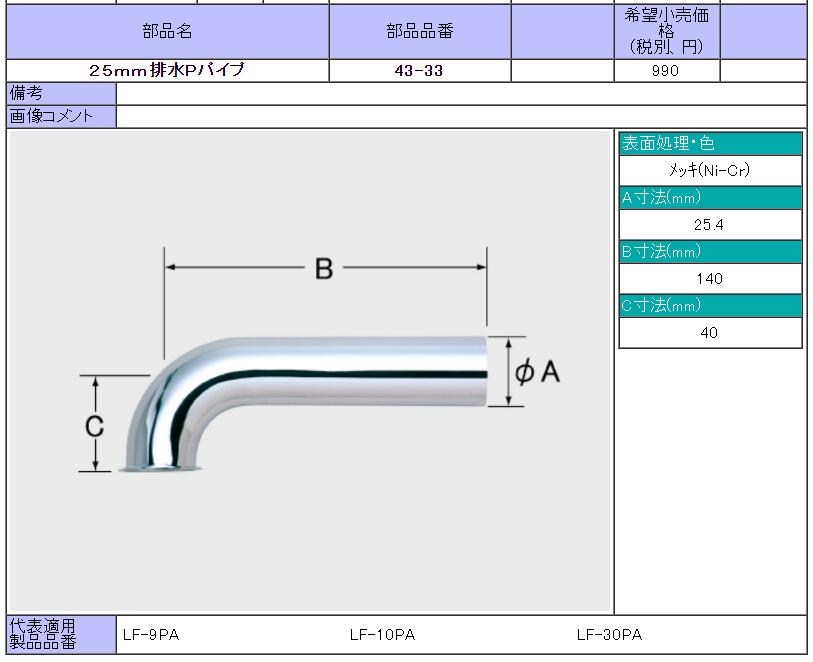Open applicable product LF-10PA
Image resolution: width=813 pixels, height=662 pixels.
(x=382, y=635)
